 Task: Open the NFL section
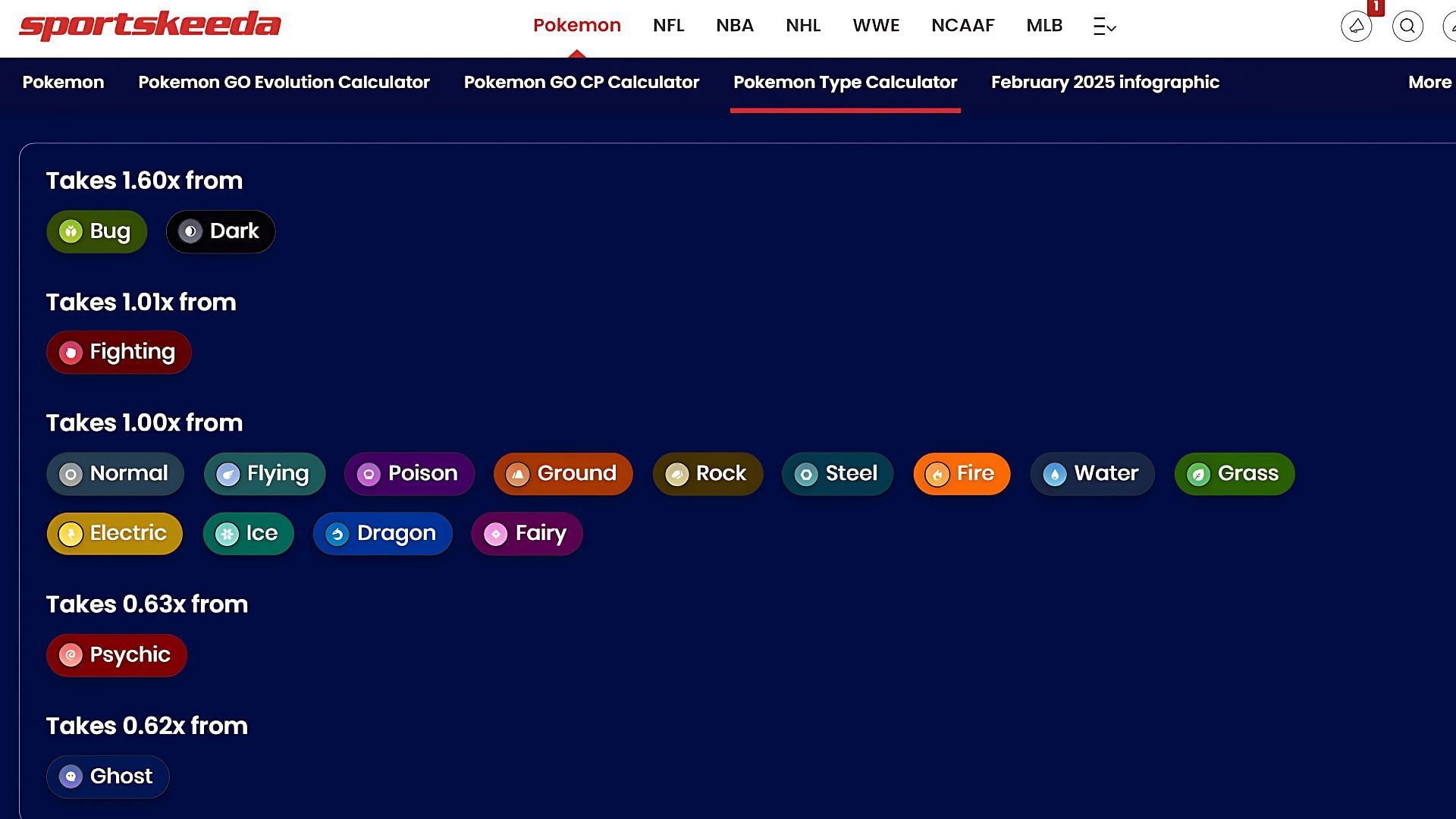pos(669,26)
